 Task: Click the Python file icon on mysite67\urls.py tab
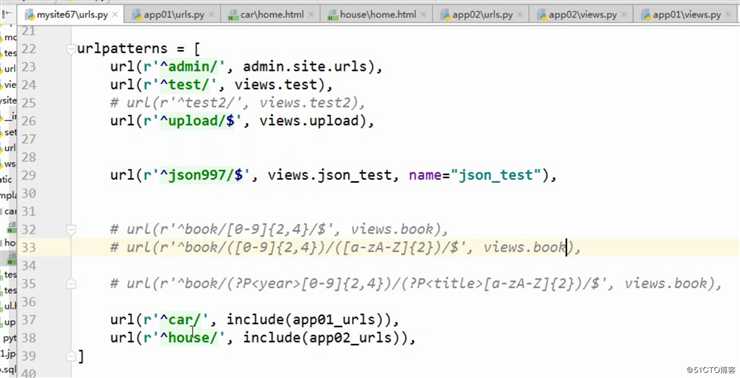[29, 15]
